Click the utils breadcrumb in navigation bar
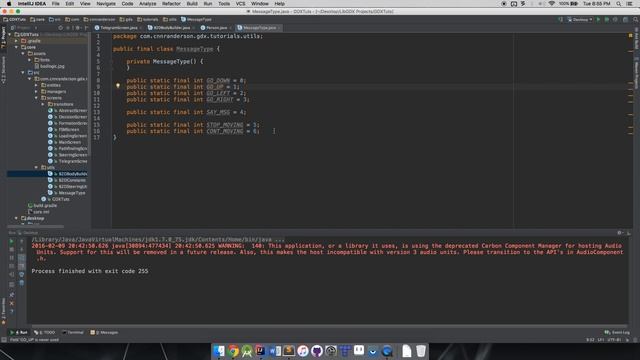This screenshot has height=360, width=640. point(170,20)
